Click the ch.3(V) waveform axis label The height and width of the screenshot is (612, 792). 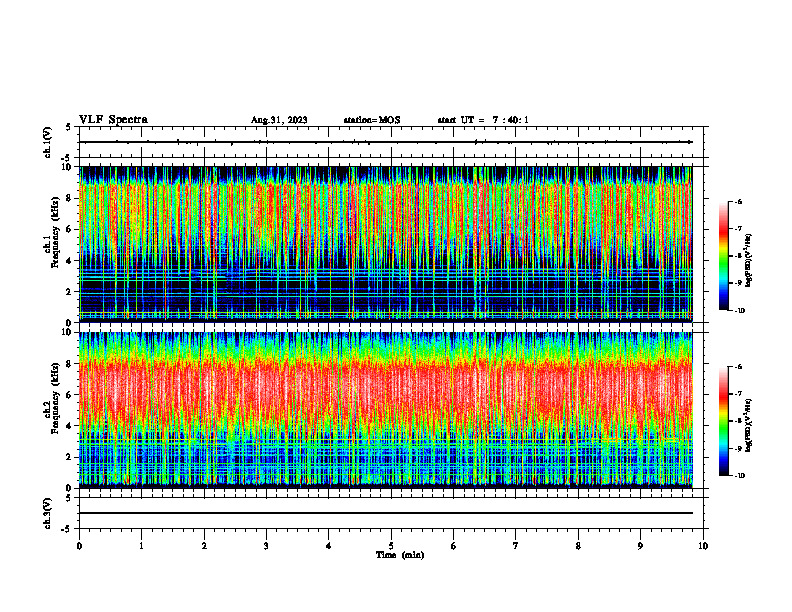(47, 513)
